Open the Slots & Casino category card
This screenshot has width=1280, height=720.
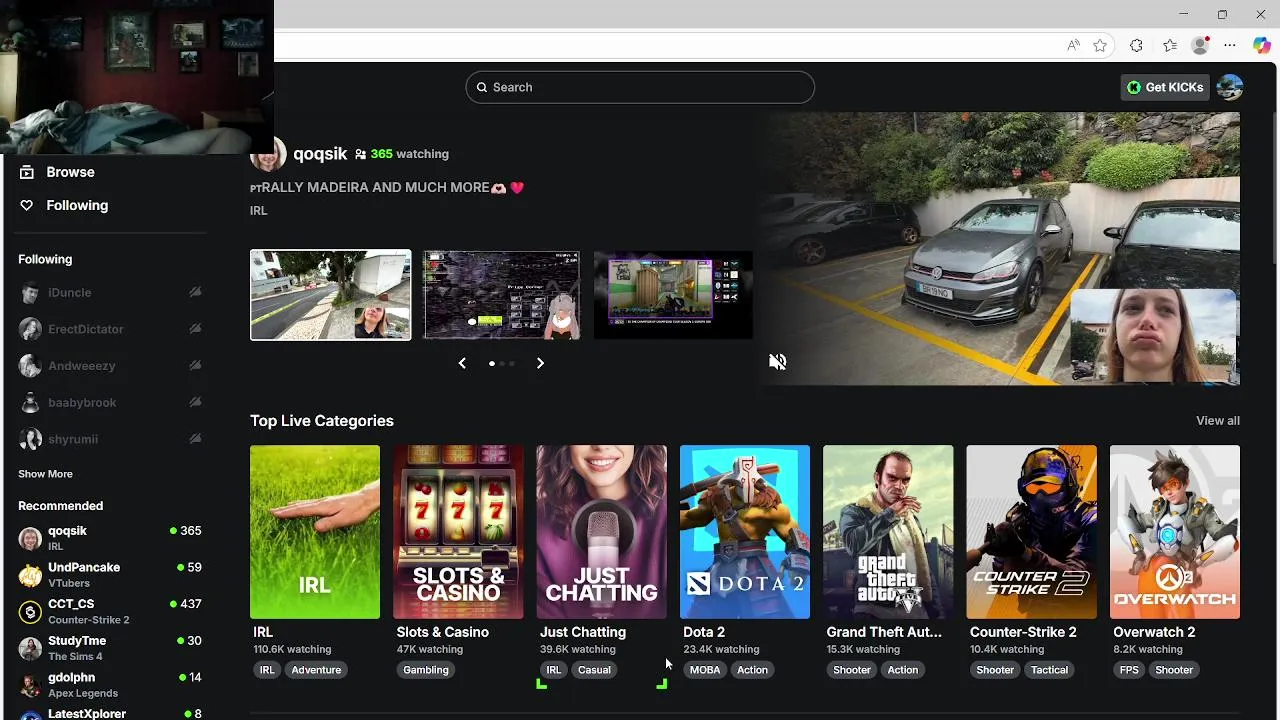[458, 532]
